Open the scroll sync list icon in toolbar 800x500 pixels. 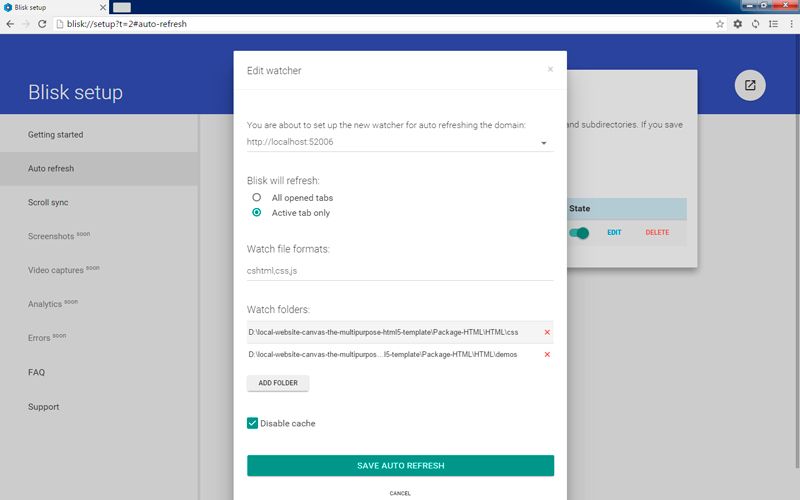point(773,24)
